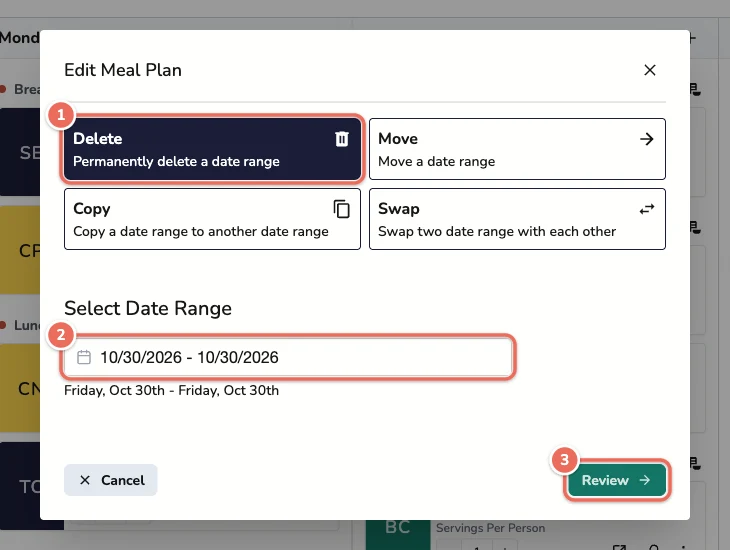Click the trash icon on Delete card
Image resolution: width=730 pixels, height=550 pixels.
point(342,139)
